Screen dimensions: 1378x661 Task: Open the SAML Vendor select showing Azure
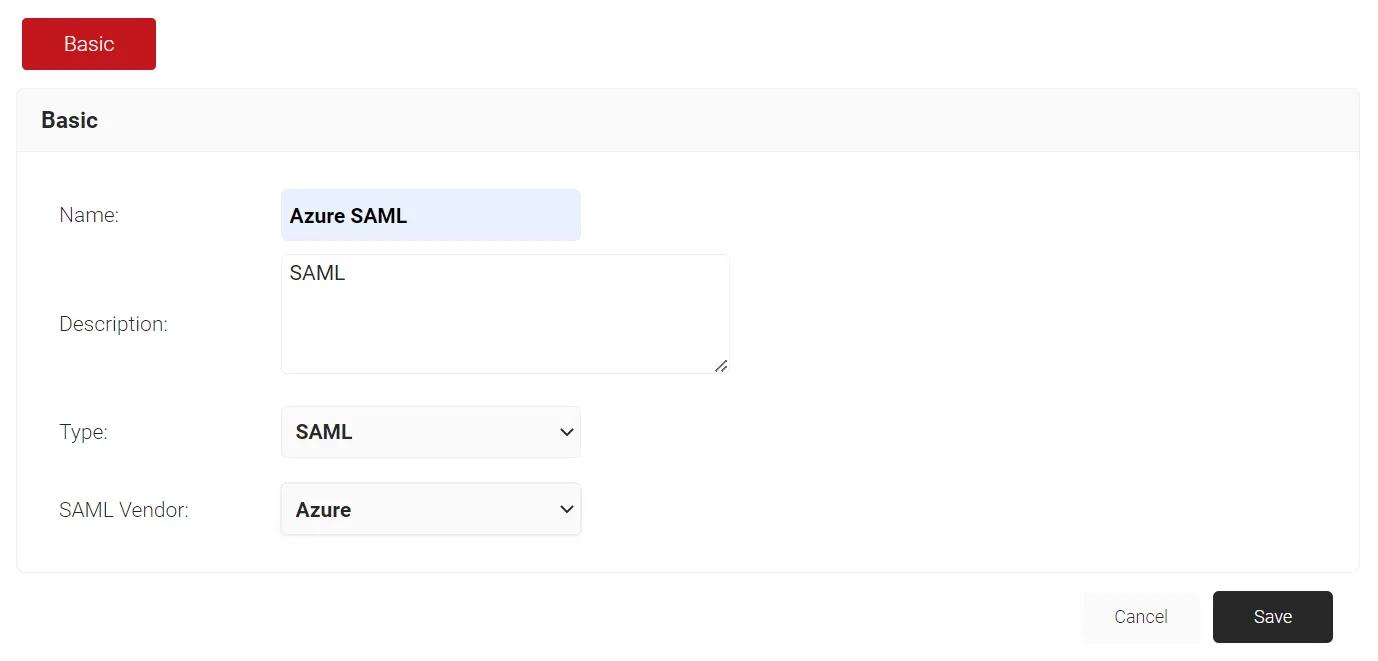click(431, 509)
